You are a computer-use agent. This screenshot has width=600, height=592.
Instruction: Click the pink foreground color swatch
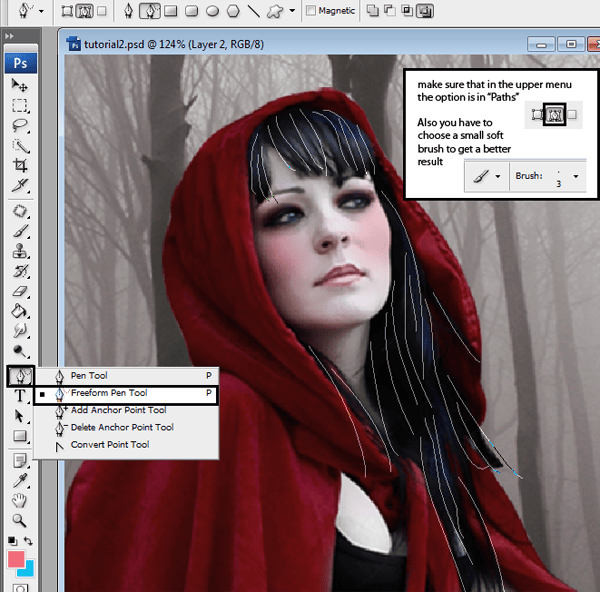(x=14, y=559)
